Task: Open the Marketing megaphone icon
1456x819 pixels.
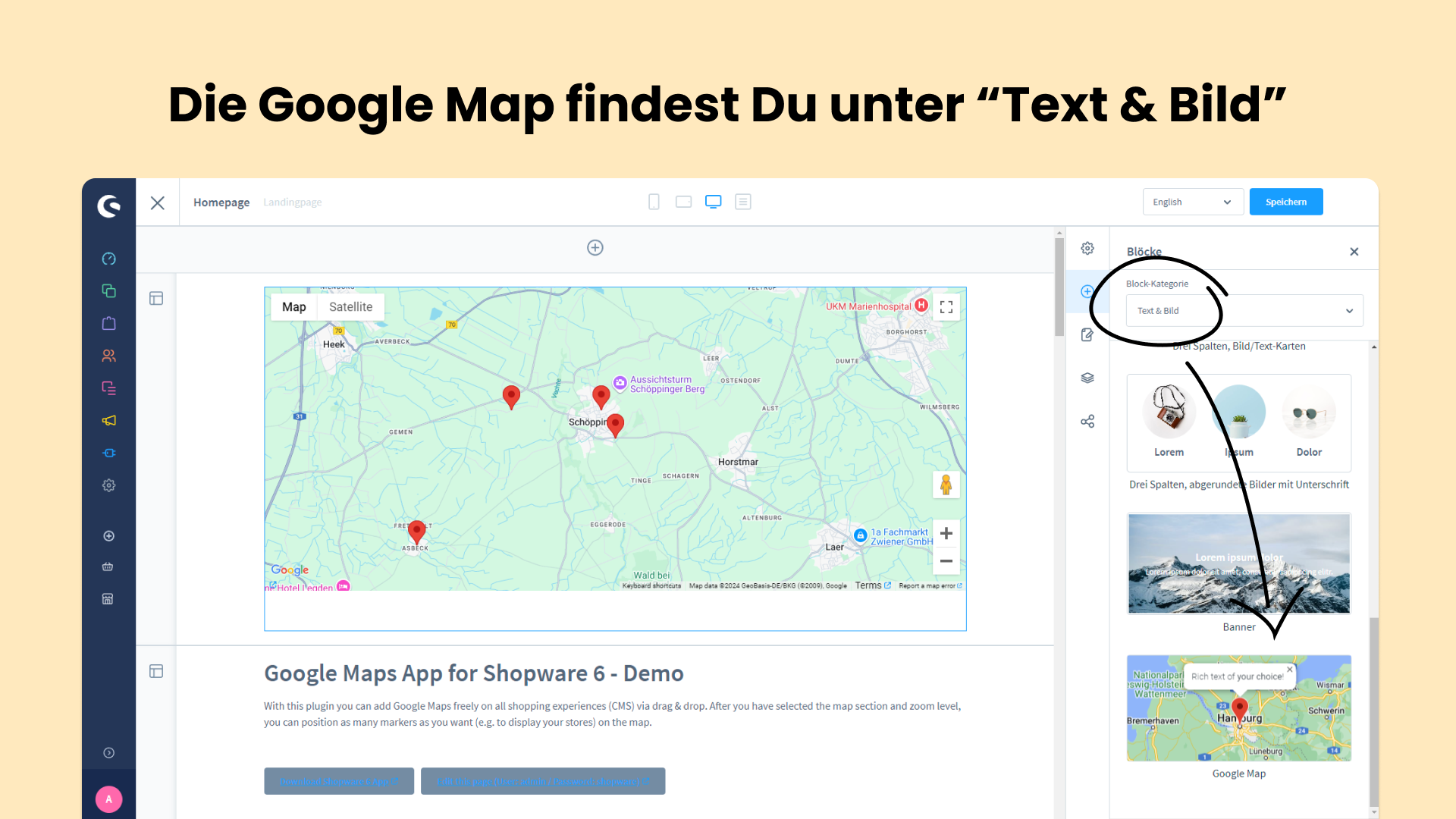Action: (108, 420)
